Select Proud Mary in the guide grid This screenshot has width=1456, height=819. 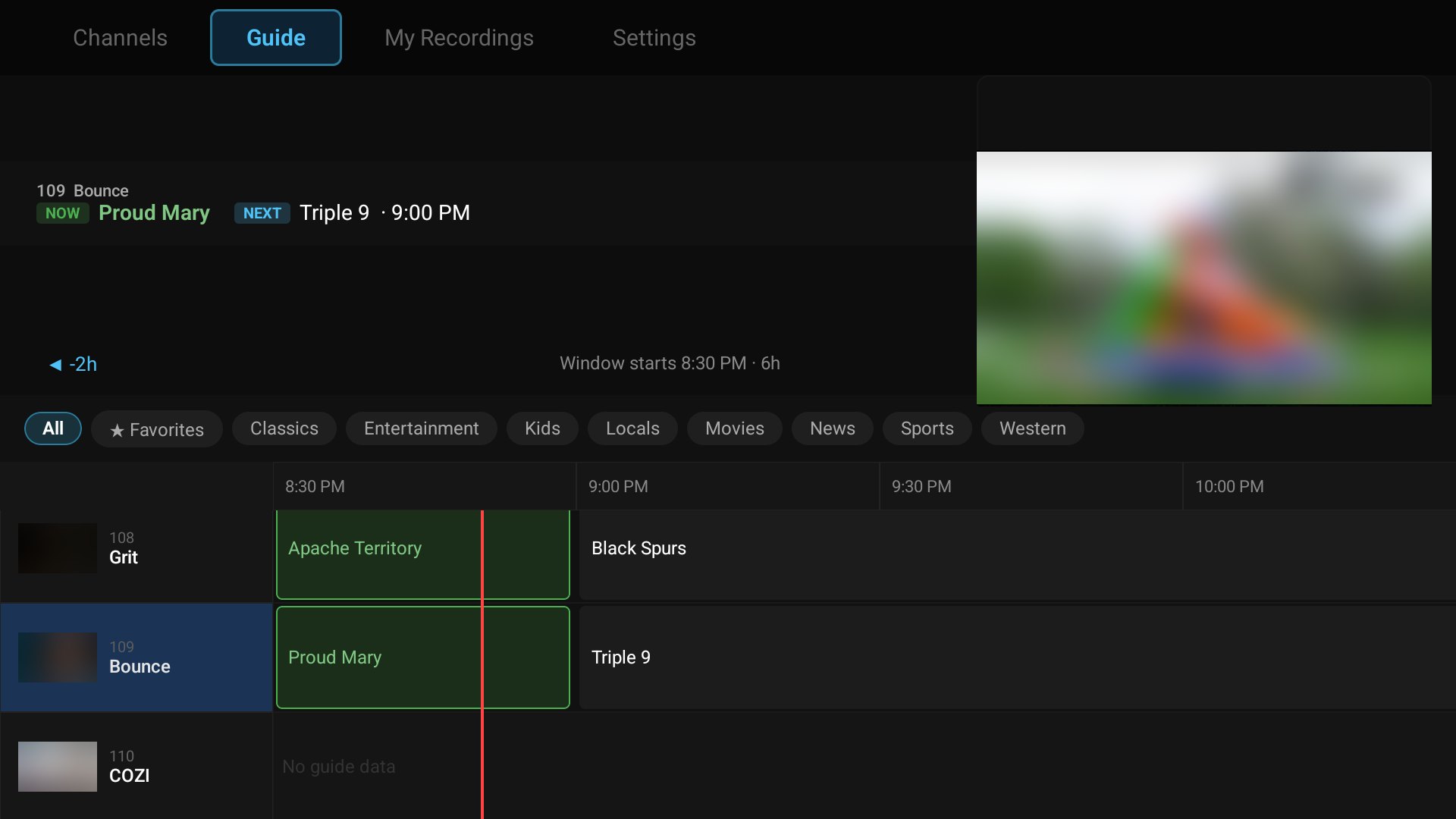(423, 657)
